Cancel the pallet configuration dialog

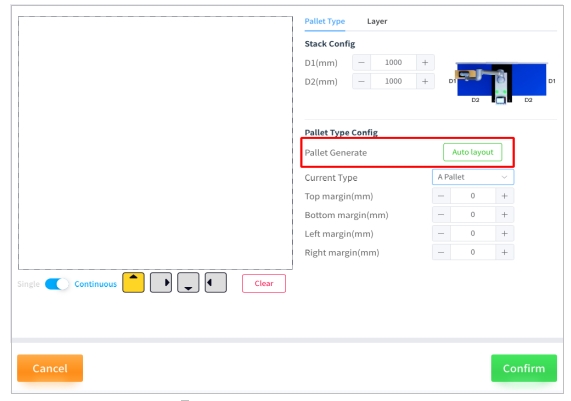50,368
